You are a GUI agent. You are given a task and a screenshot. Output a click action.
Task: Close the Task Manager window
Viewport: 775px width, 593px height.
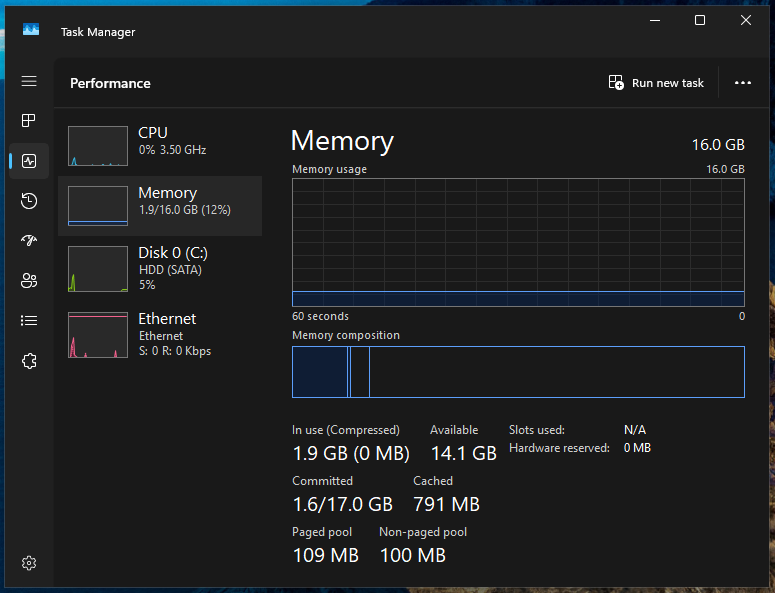point(746,20)
